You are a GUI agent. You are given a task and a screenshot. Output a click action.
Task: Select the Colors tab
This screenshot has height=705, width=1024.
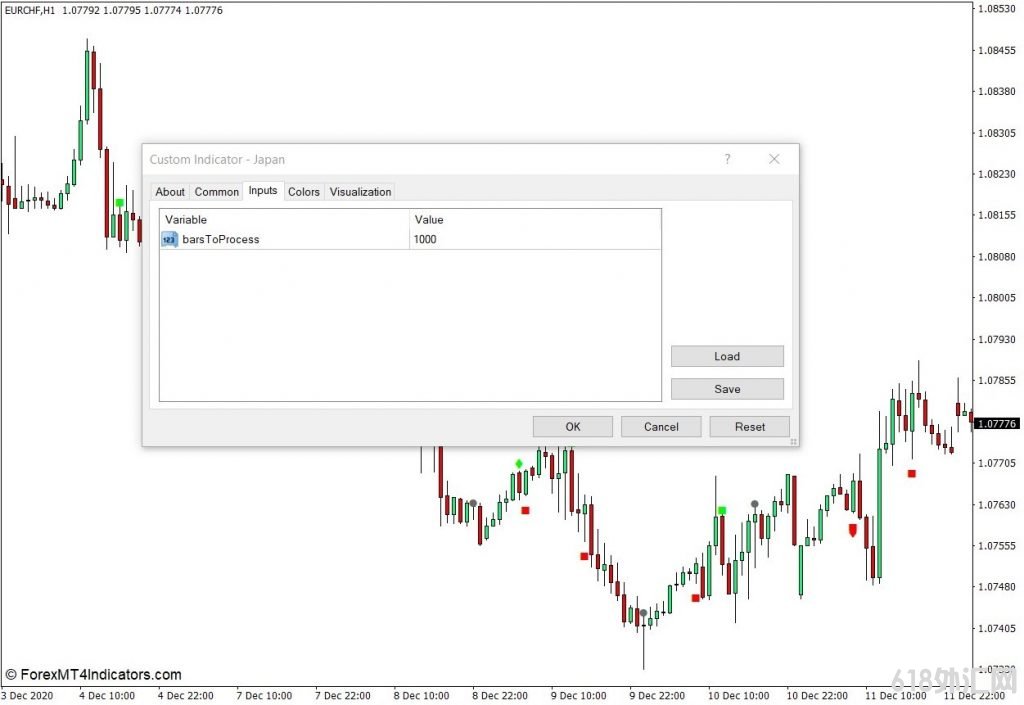pyautogui.click(x=304, y=192)
